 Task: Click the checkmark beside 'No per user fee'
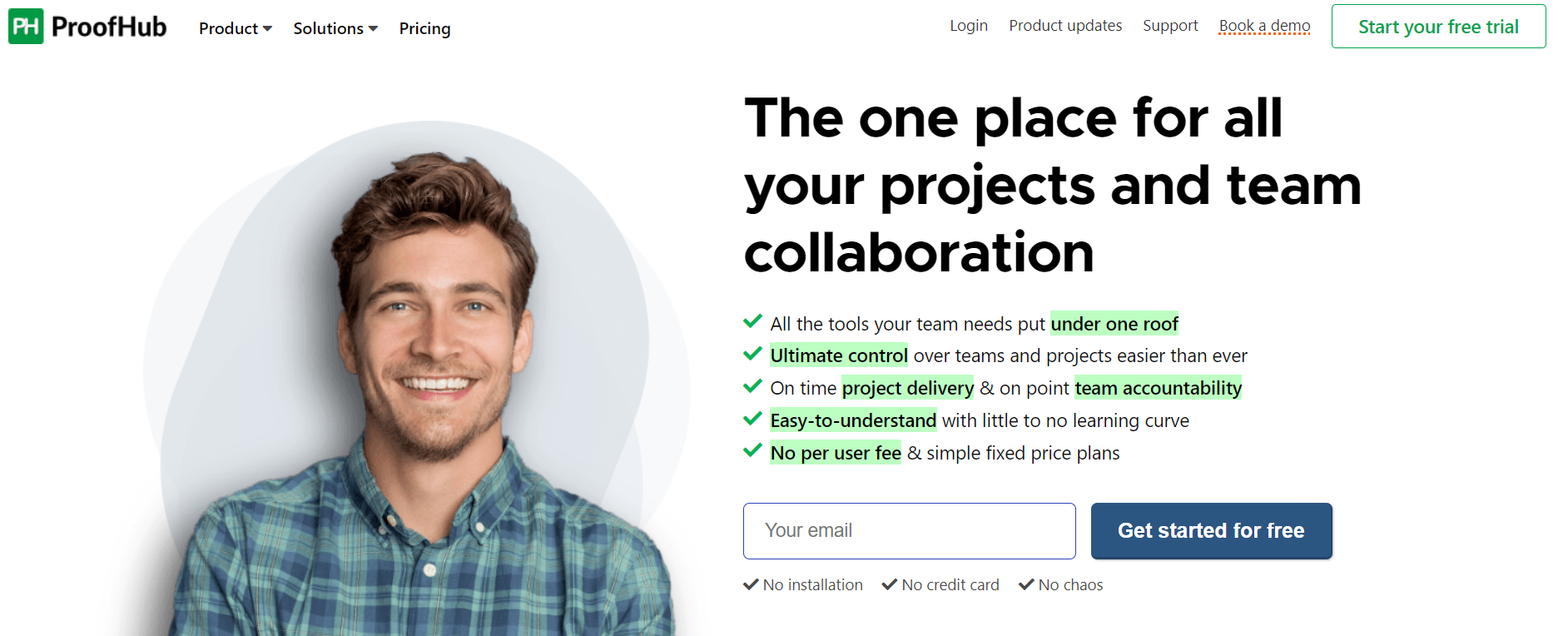752,451
